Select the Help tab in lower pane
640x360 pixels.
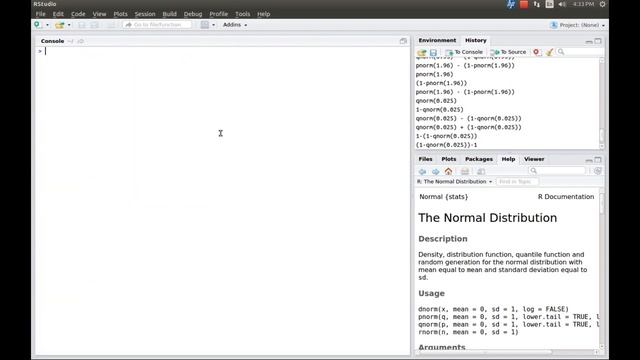(508, 159)
